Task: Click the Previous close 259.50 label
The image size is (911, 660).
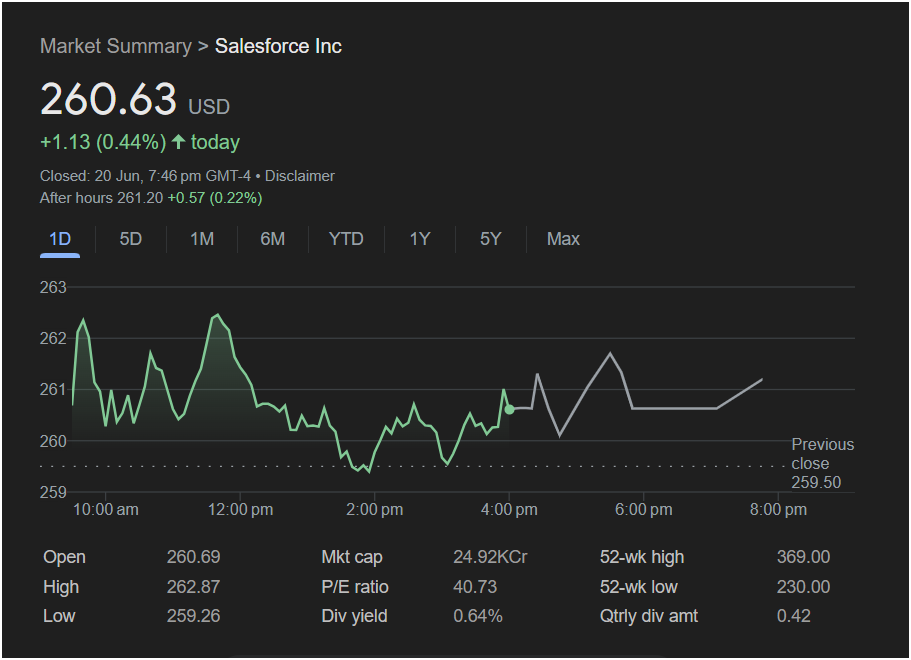Action: point(823,463)
